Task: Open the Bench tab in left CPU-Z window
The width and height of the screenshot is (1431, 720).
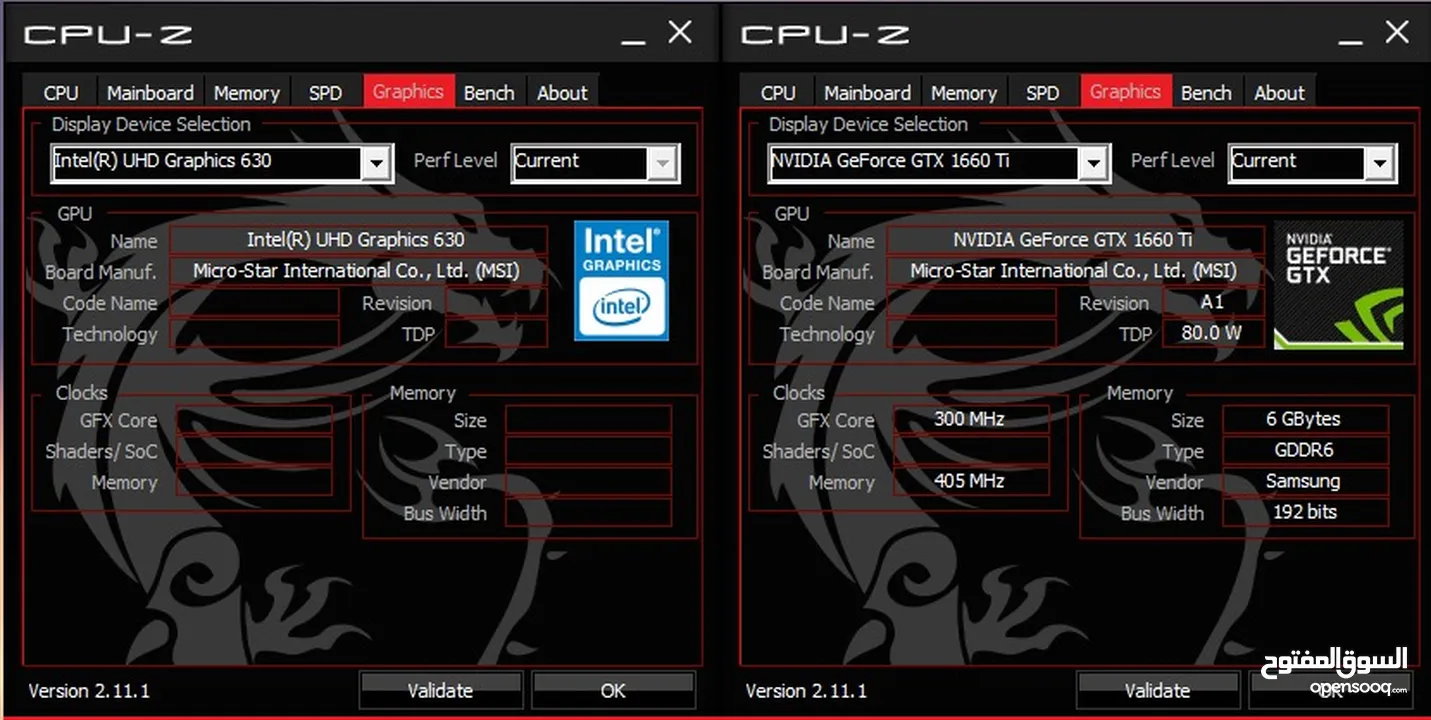Action: click(x=489, y=92)
